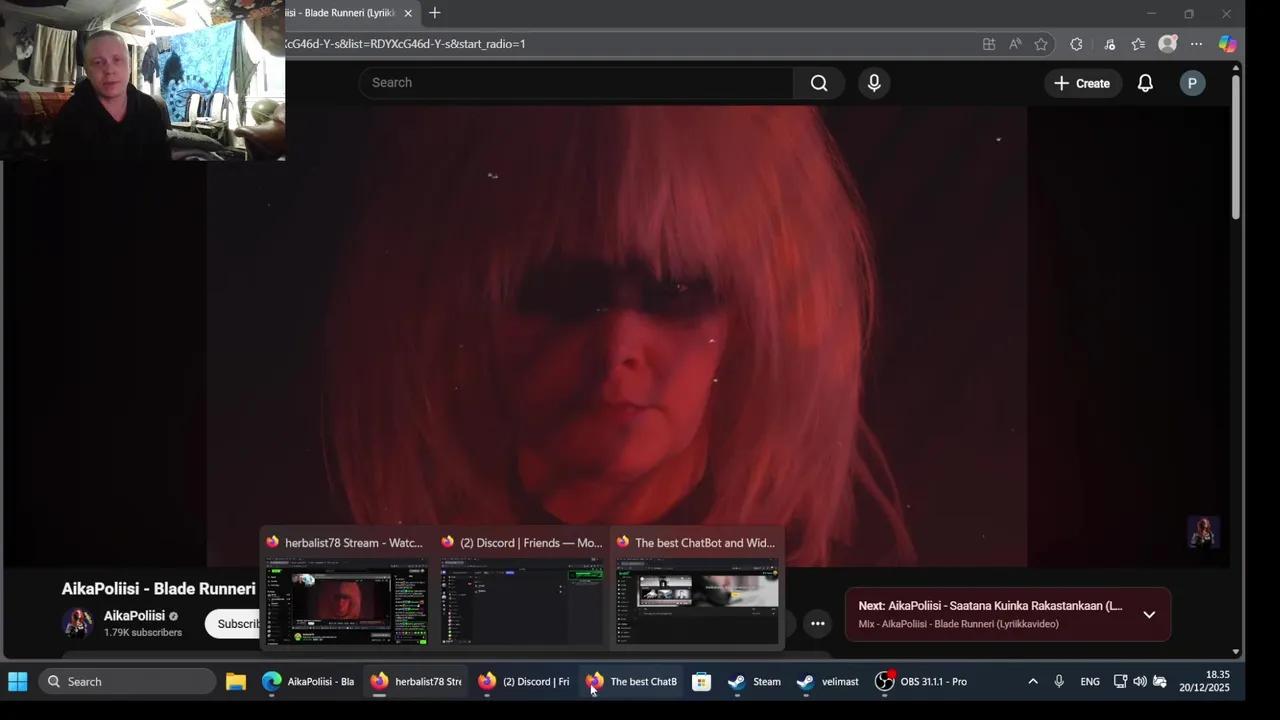Switch to Edge AikaPoliisi taskbar item
The width and height of the screenshot is (1280, 720).
308,682
